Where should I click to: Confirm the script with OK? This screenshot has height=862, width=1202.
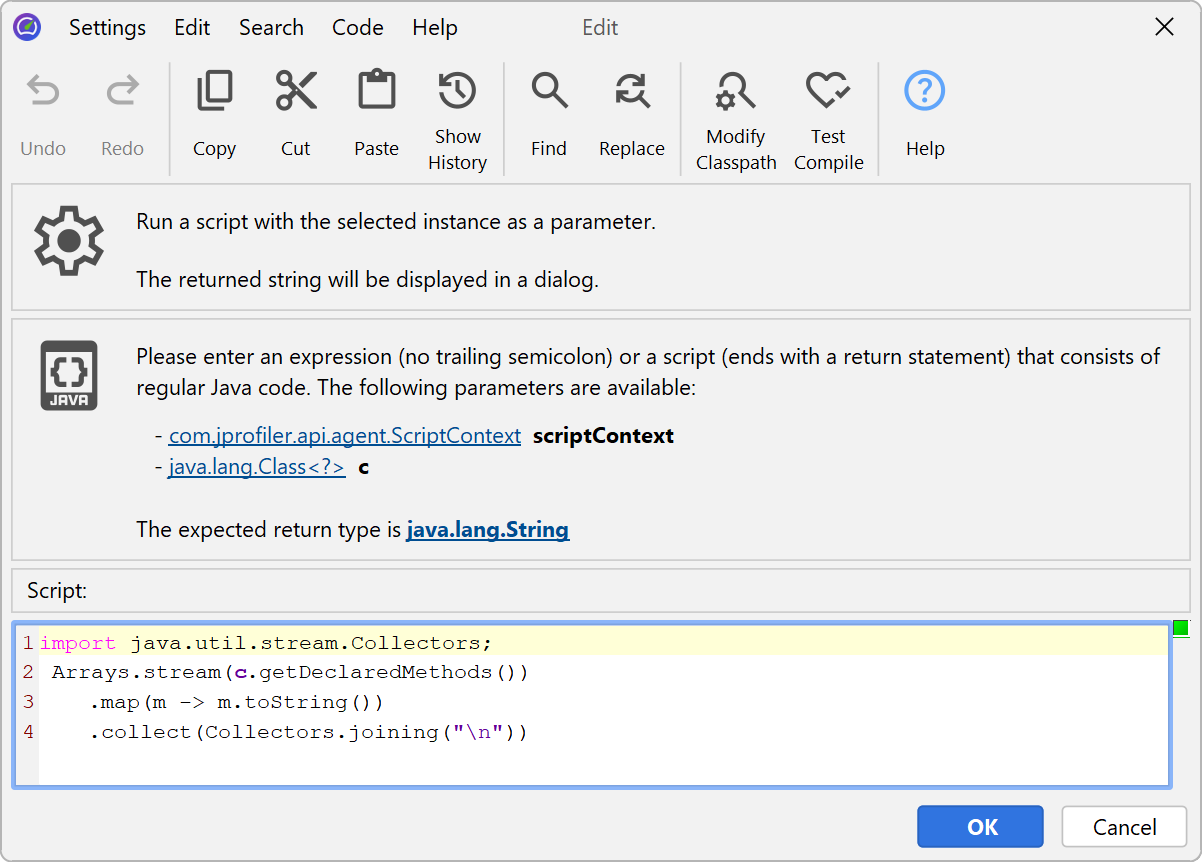click(980, 827)
